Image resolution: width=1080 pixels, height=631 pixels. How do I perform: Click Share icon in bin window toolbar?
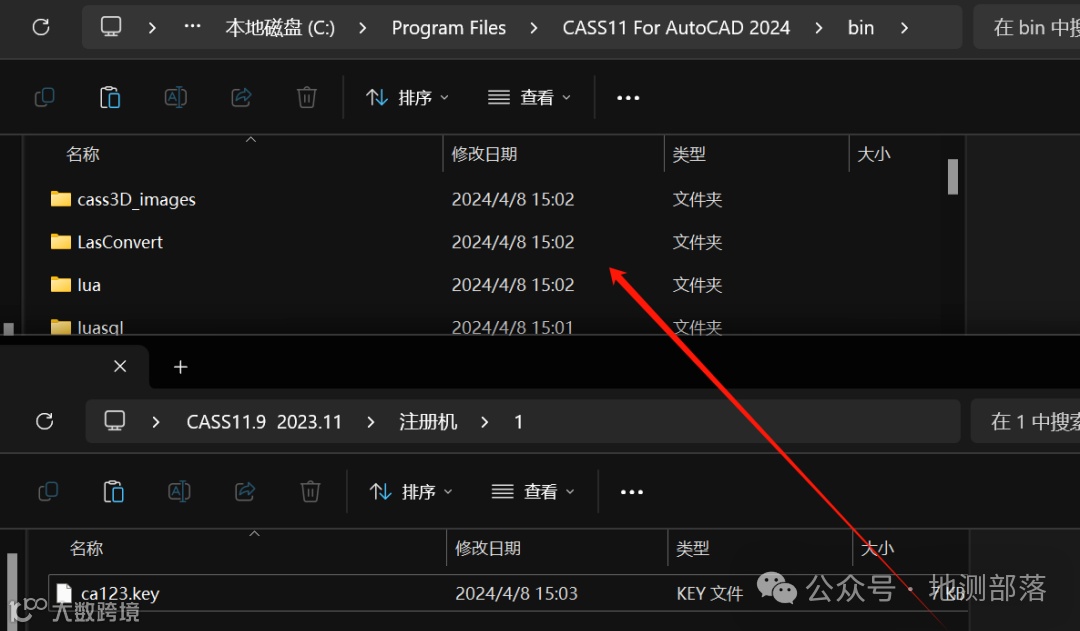(241, 97)
